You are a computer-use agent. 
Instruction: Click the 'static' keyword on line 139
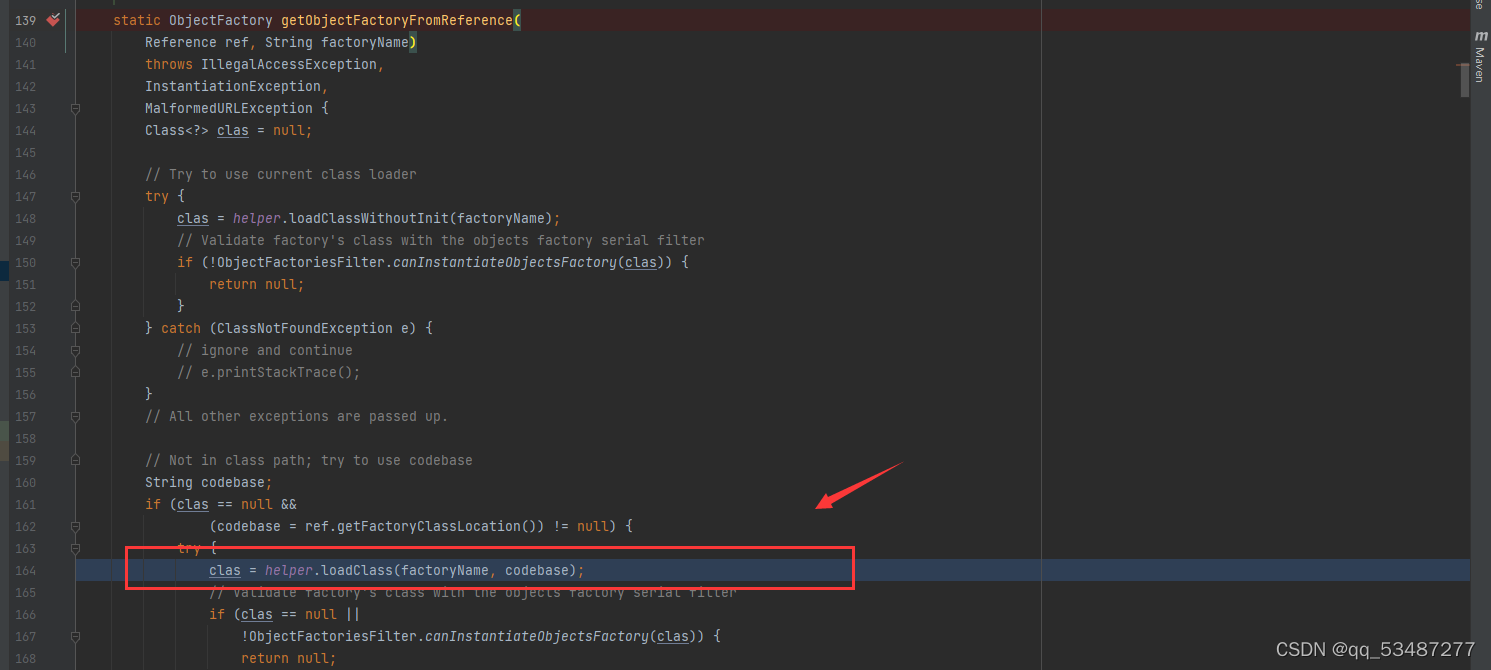click(x=137, y=20)
